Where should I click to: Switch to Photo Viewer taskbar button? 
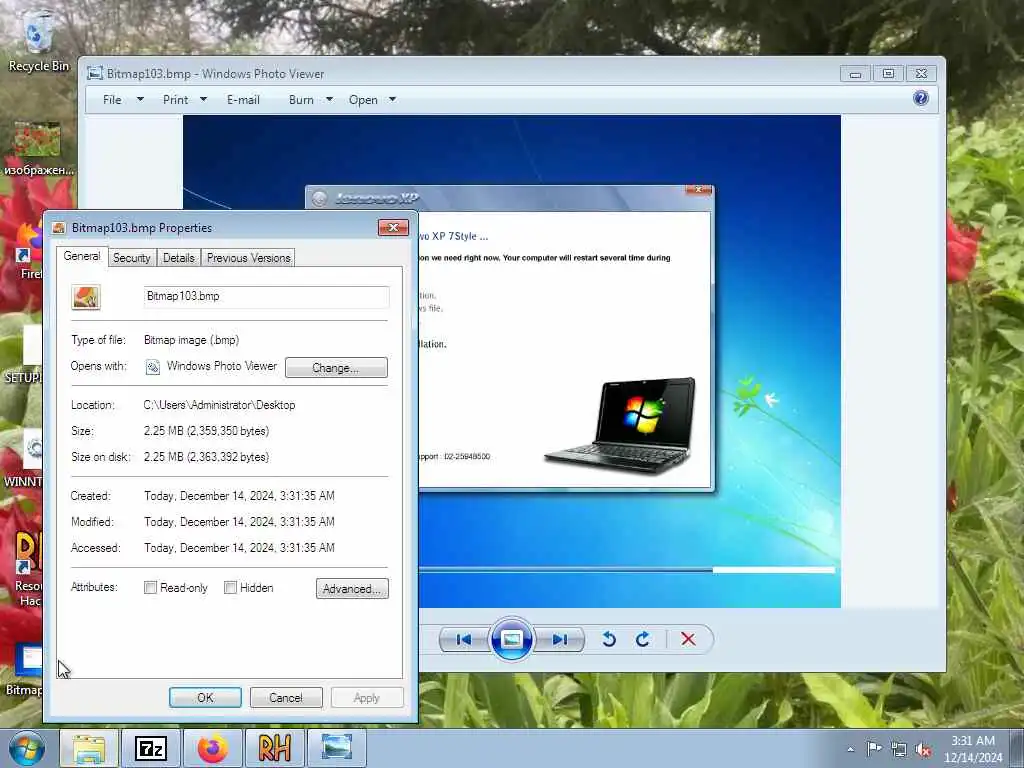[x=336, y=748]
